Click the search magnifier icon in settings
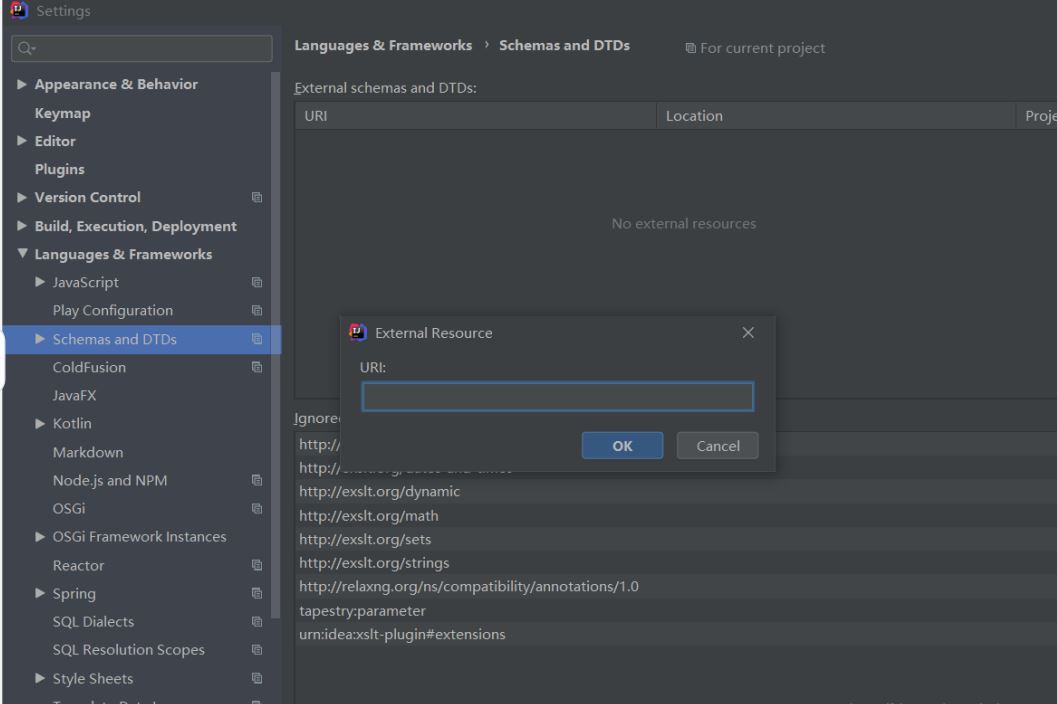Image resolution: width=1057 pixels, height=704 pixels. [x=26, y=49]
